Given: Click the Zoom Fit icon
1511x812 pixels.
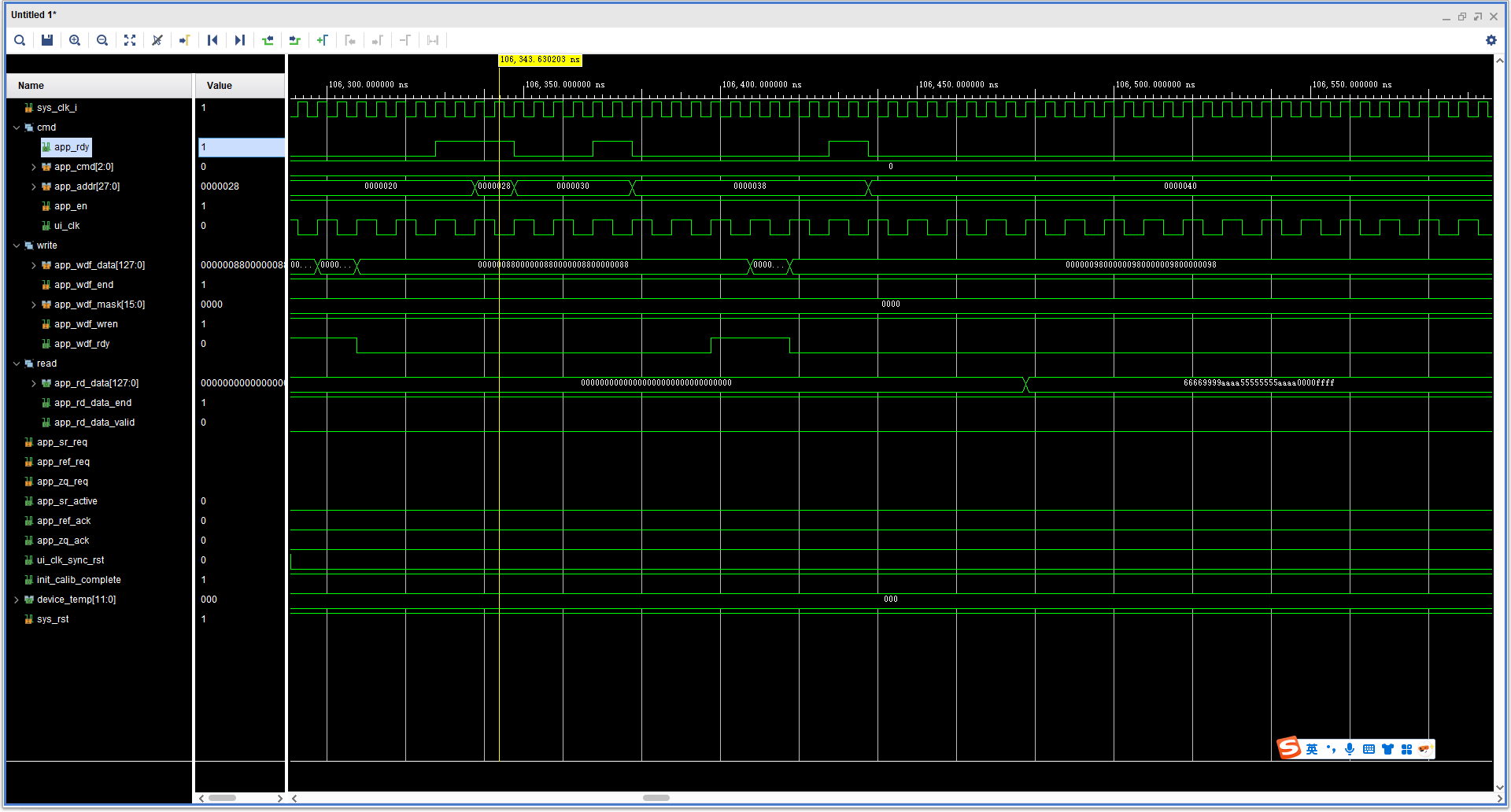Looking at the screenshot, I should pyautogui.click(x=129, y=40).
